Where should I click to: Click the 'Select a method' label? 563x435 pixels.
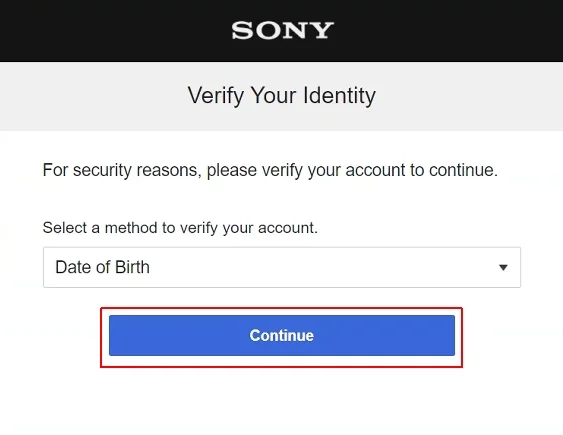pyautogui.click(x=180, y=228)
